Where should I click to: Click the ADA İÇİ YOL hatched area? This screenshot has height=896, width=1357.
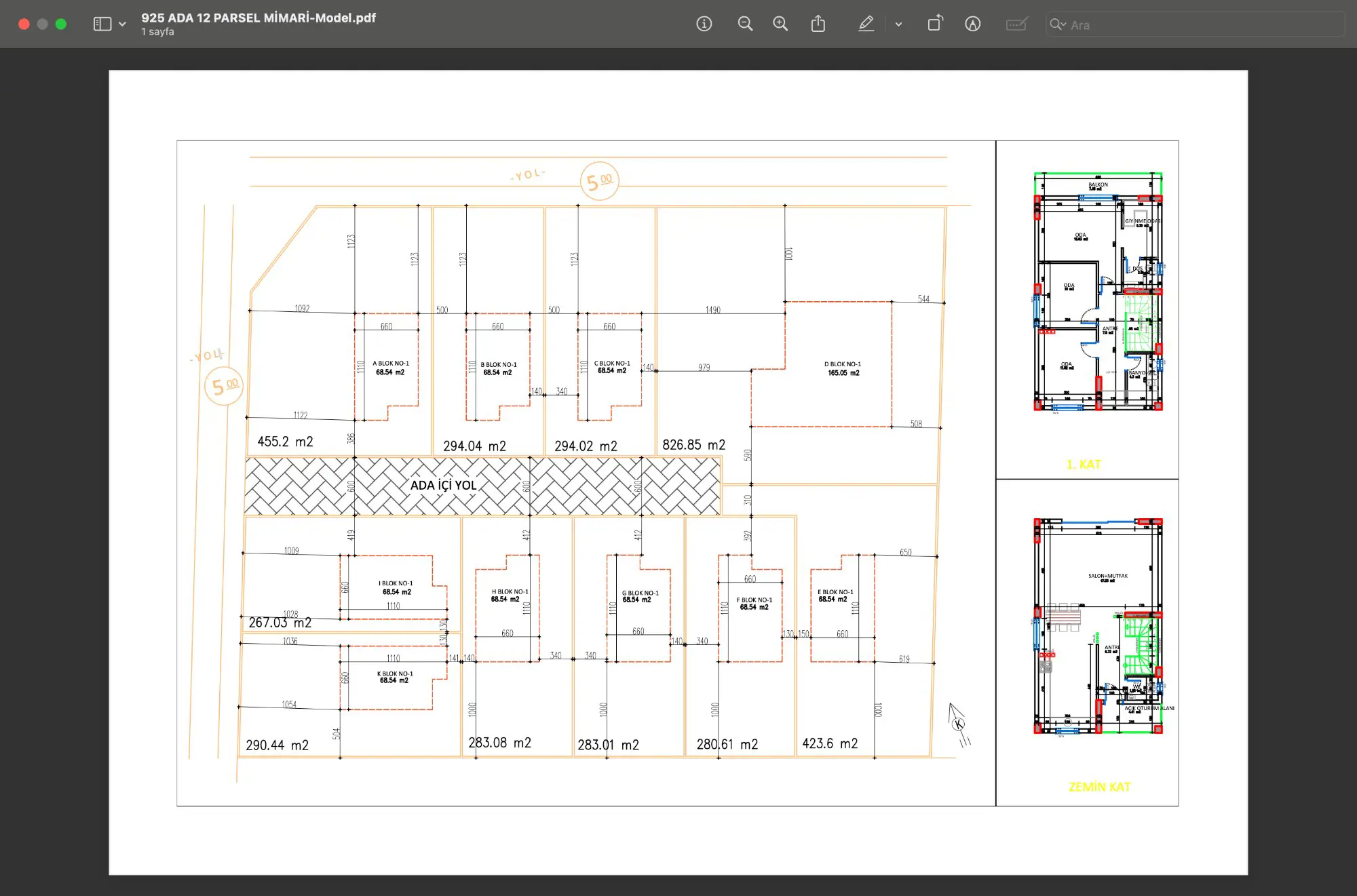pos(482,486)
